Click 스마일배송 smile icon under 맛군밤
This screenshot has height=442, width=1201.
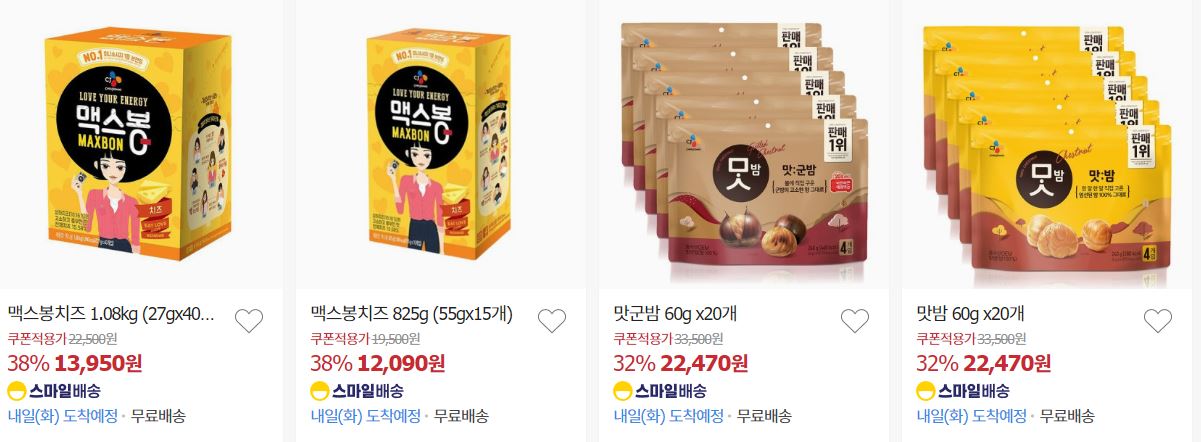621,390
